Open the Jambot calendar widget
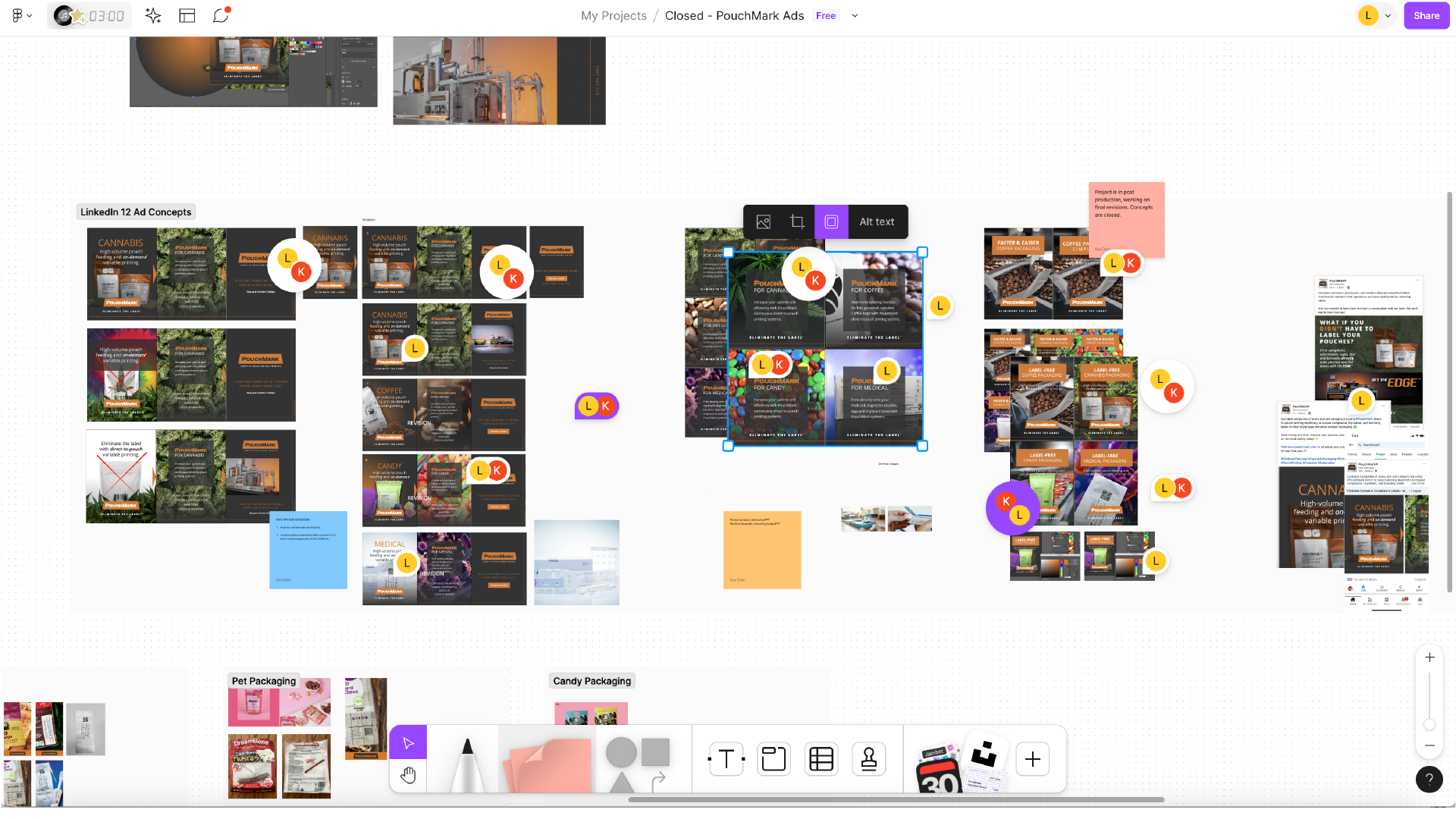Screen dimensions: 1456x819 pos(938,770)
